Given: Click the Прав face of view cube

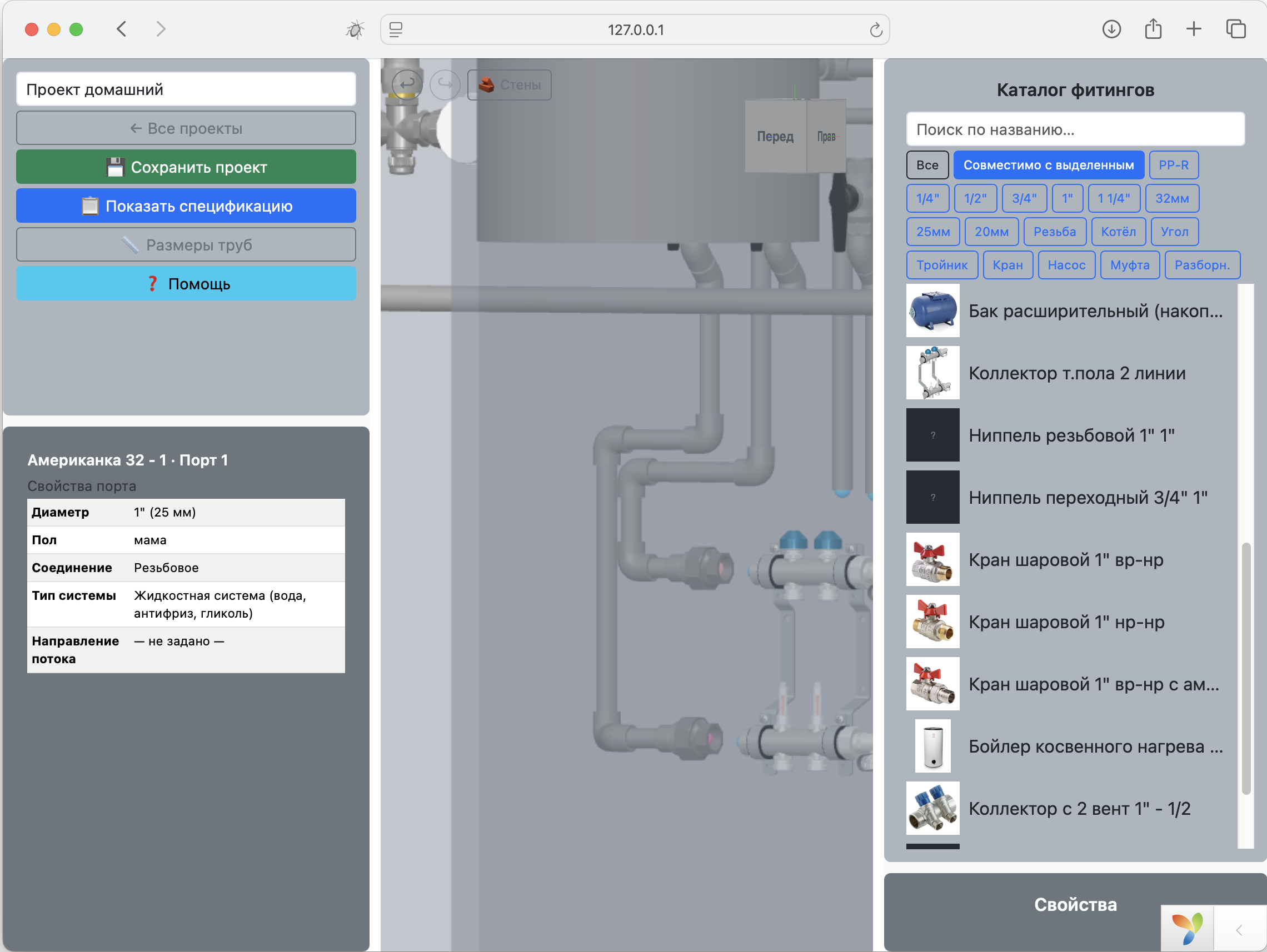Looking at the screenshot, I should point(826,137).
